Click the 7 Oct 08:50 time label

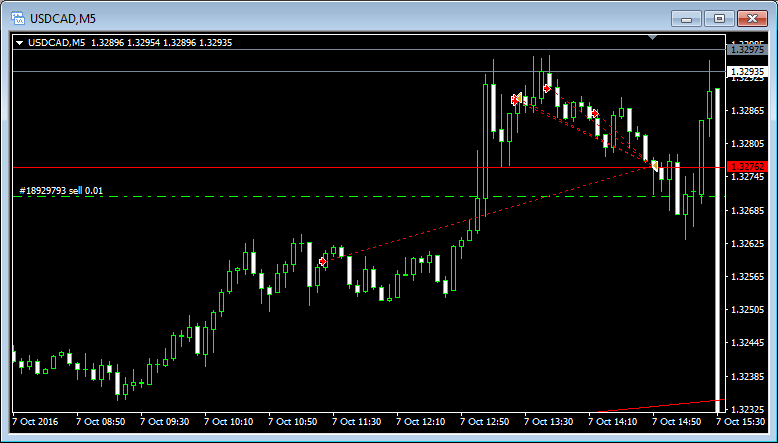(x=101, y=422)
